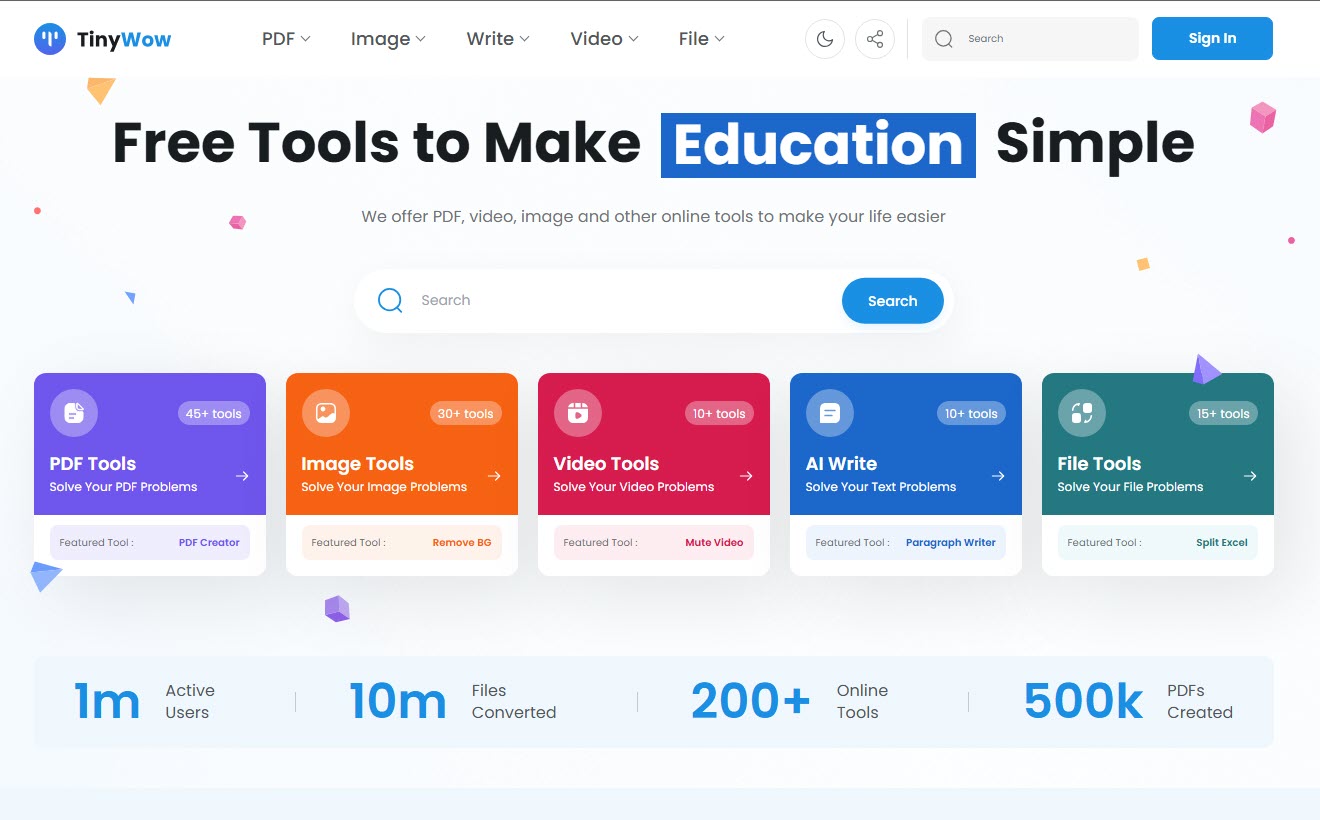Viewport: 1320px width, 820px height.
Task: Click the AI Write text icon
Action: coord(830,413)
